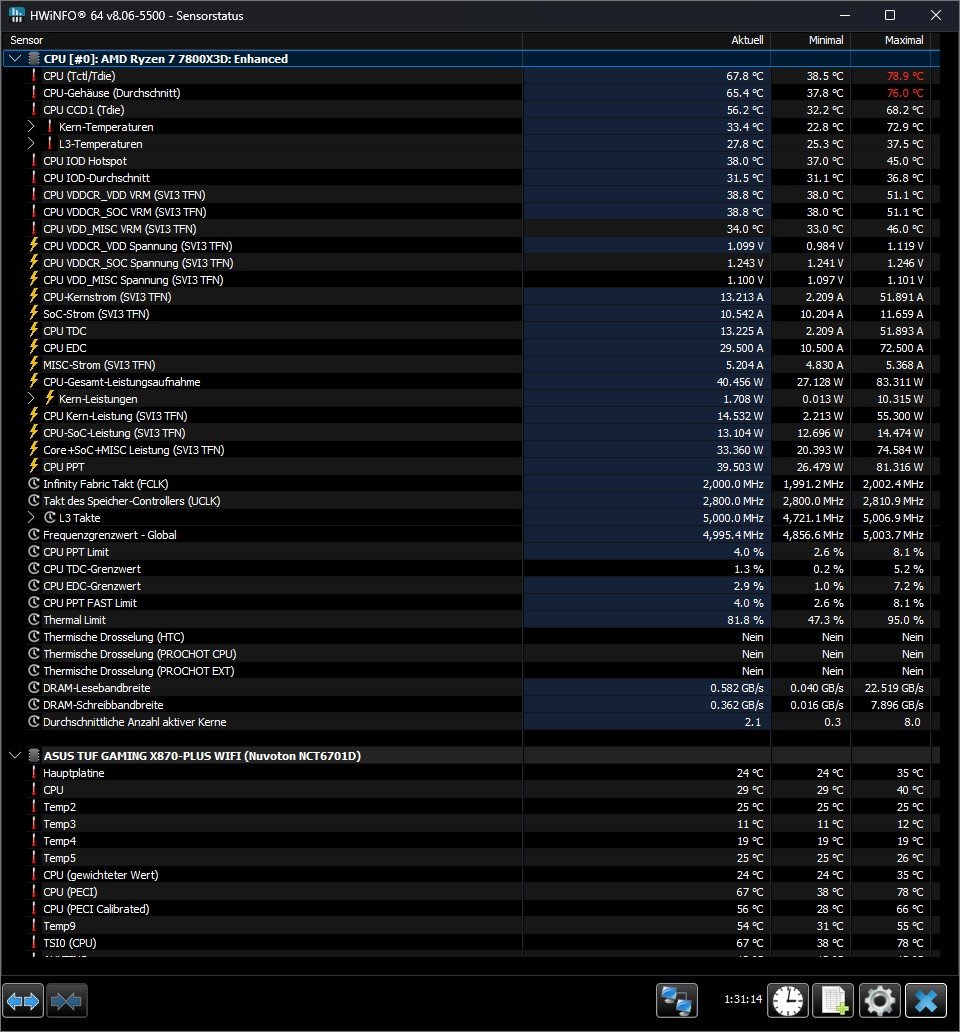Click the 1:31:14 elapsed time display
Screen dimensions: 960x1032
[743, 999]
